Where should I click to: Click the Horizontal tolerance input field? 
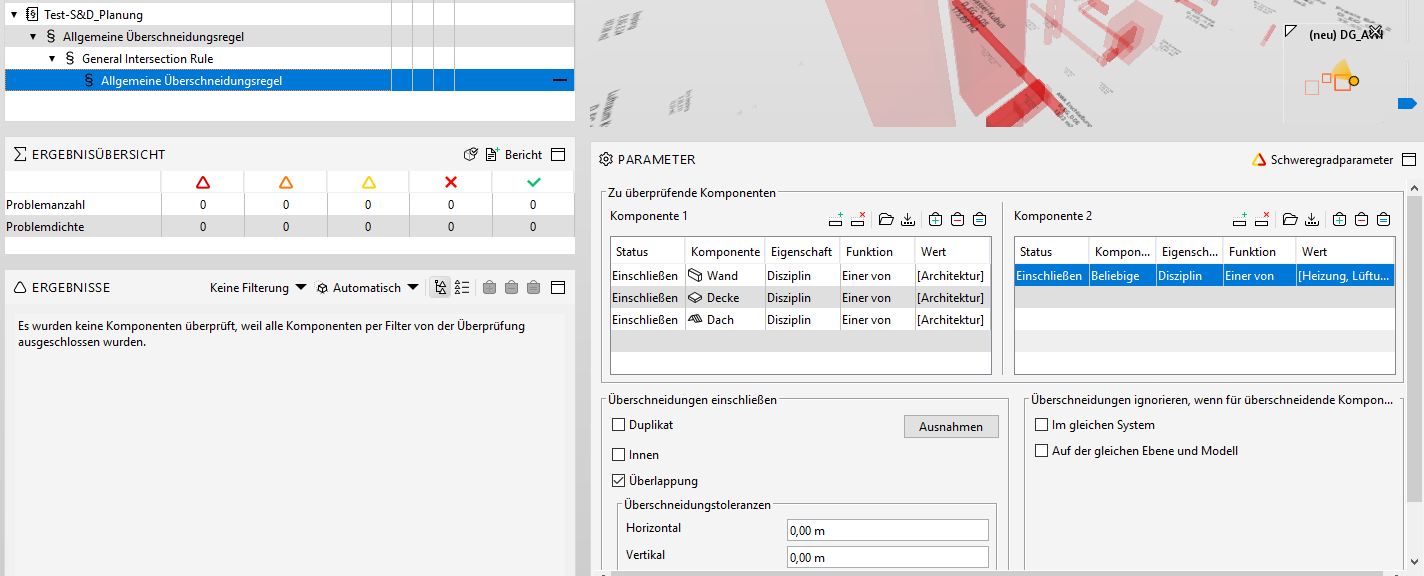tap(887, 530)
